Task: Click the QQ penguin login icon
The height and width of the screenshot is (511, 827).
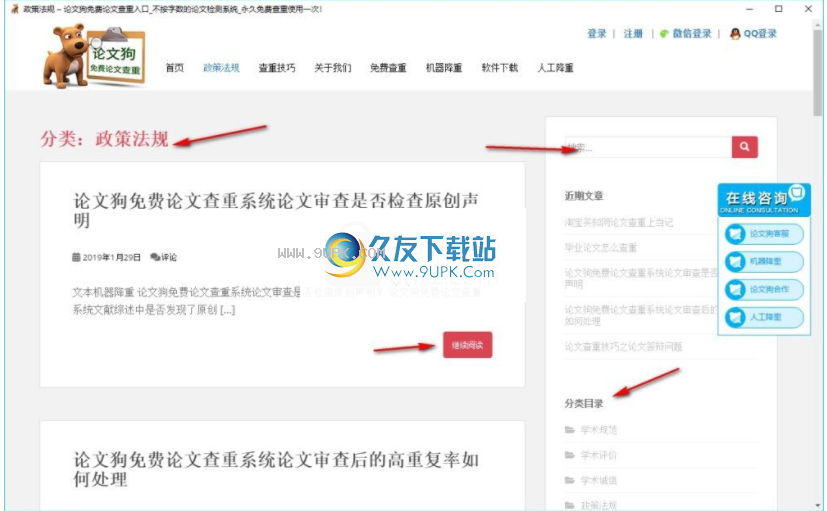Action: (735, 34)
